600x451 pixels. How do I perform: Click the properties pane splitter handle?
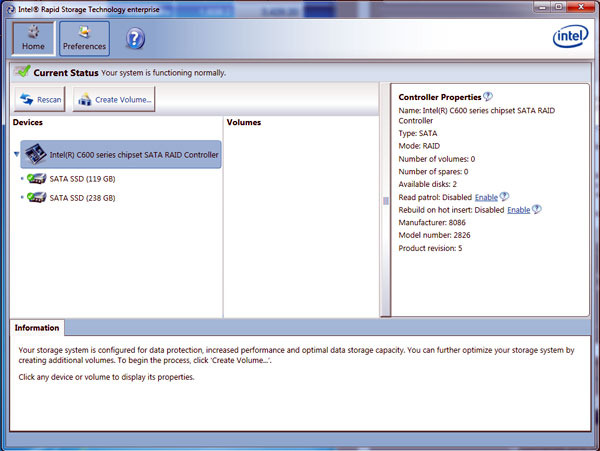pyautogui.click(x=386, y=200)
